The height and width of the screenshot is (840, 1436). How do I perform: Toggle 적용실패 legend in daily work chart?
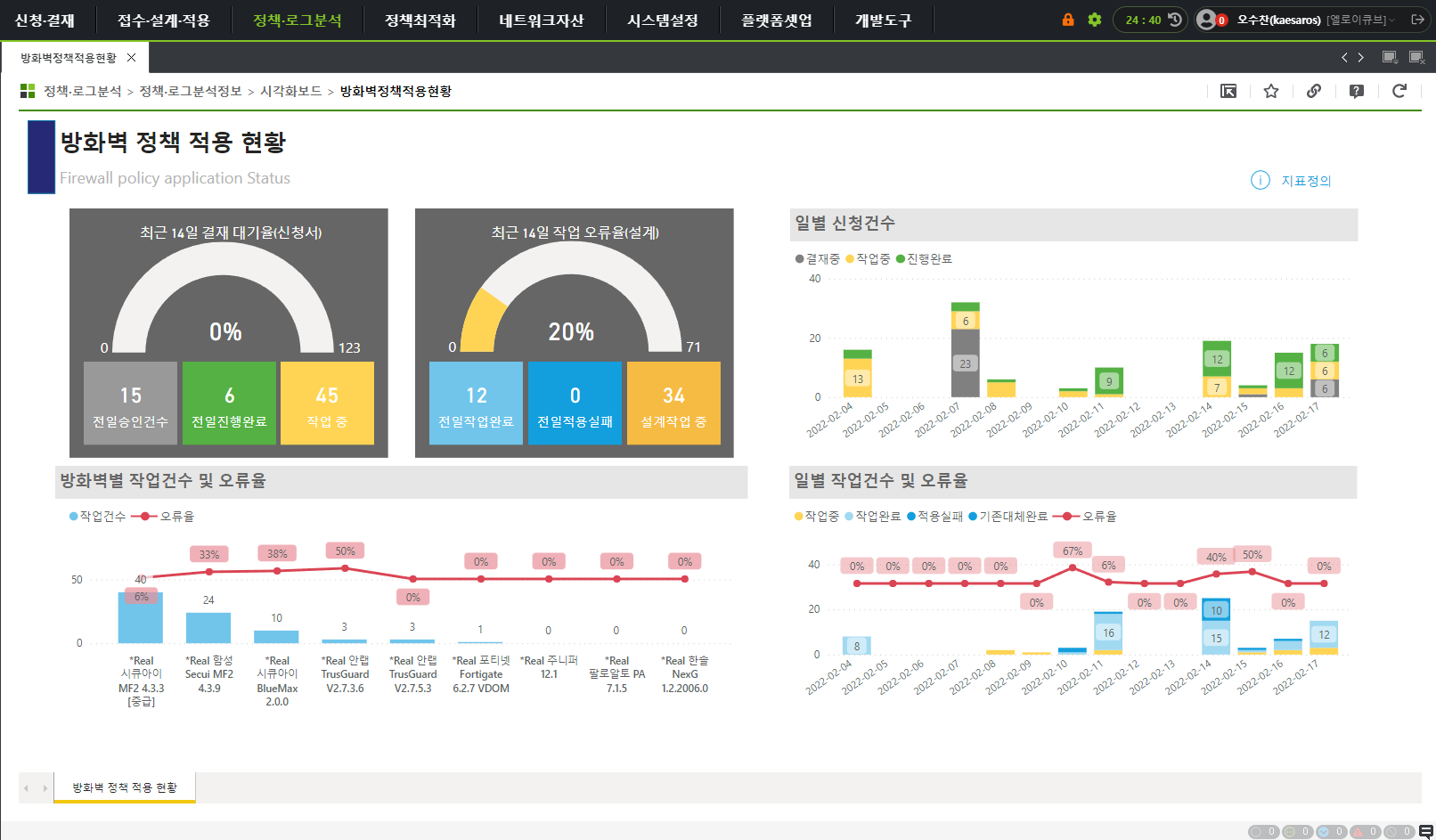point(935,517)
